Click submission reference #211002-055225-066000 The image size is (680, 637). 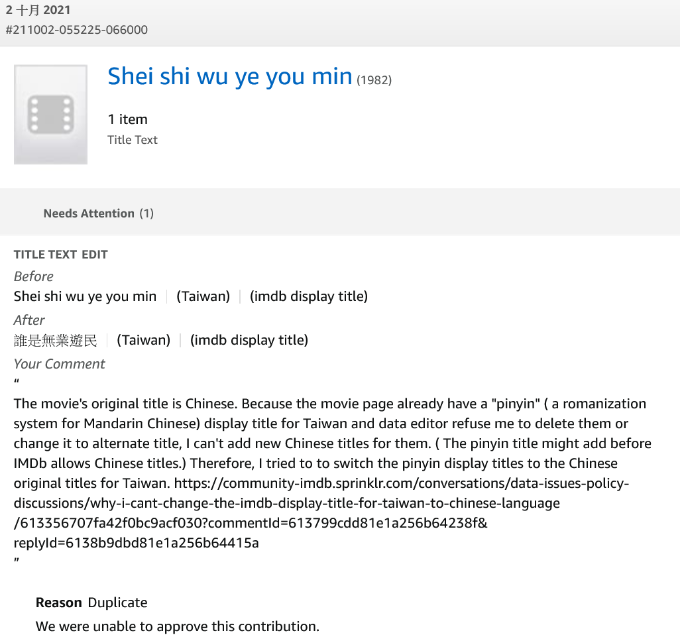76,29
